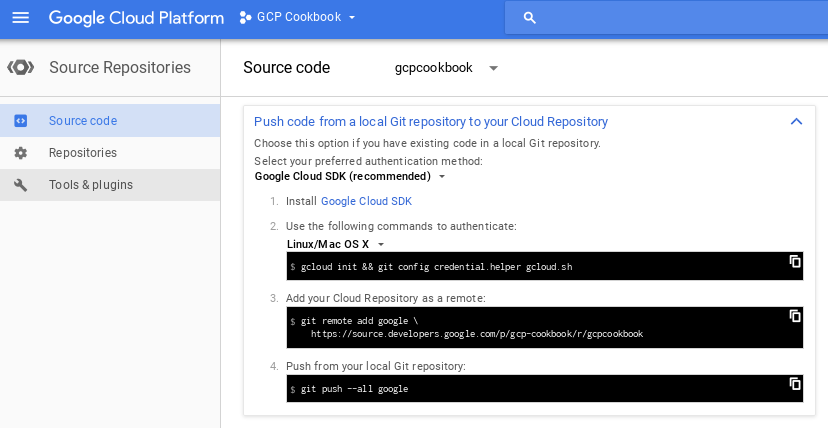Copy the gcloud init command
This screenshot has width=828, height=428.
click(x=795, y=261)
